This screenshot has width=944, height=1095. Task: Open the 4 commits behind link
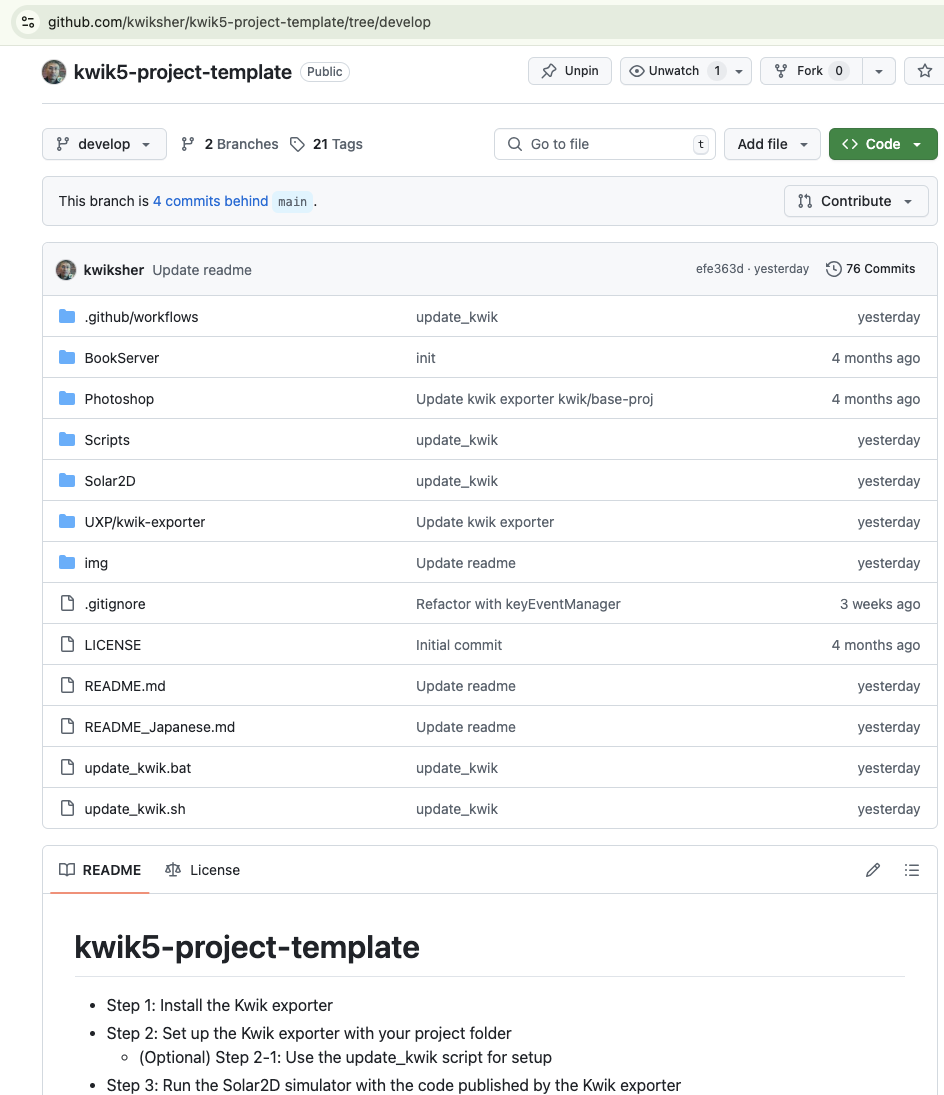pos(210,201)
